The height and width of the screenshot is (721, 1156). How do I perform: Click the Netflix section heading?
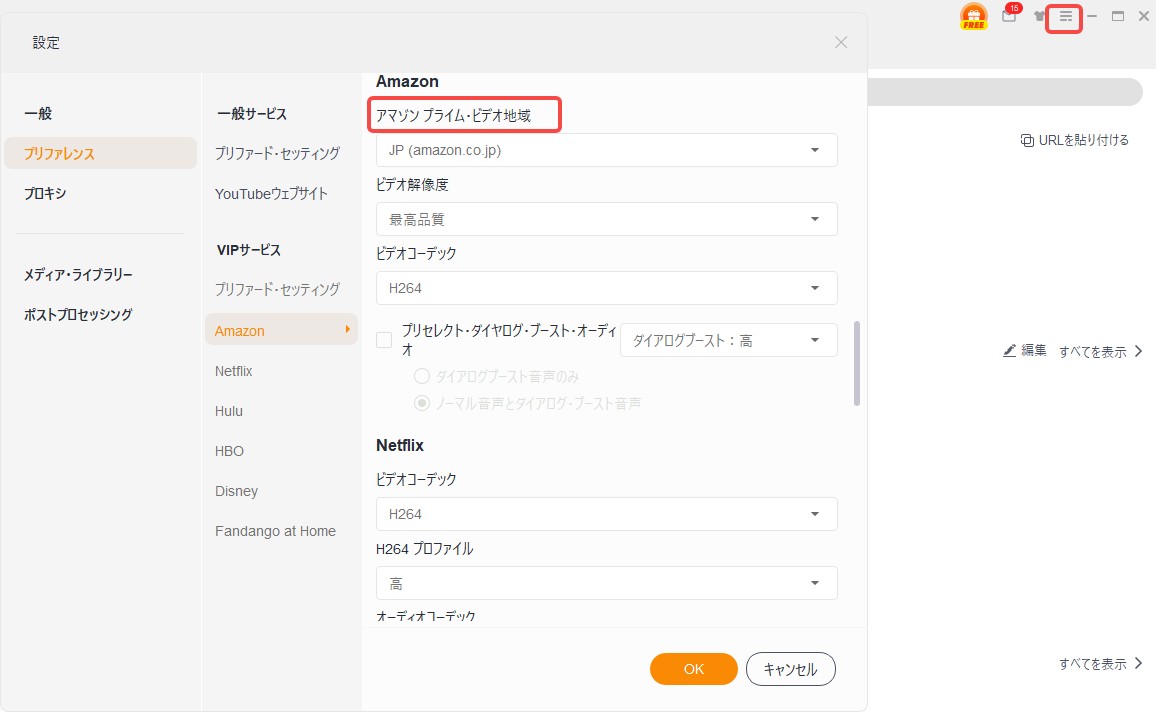pyautogui.click(x=400, y=445)
